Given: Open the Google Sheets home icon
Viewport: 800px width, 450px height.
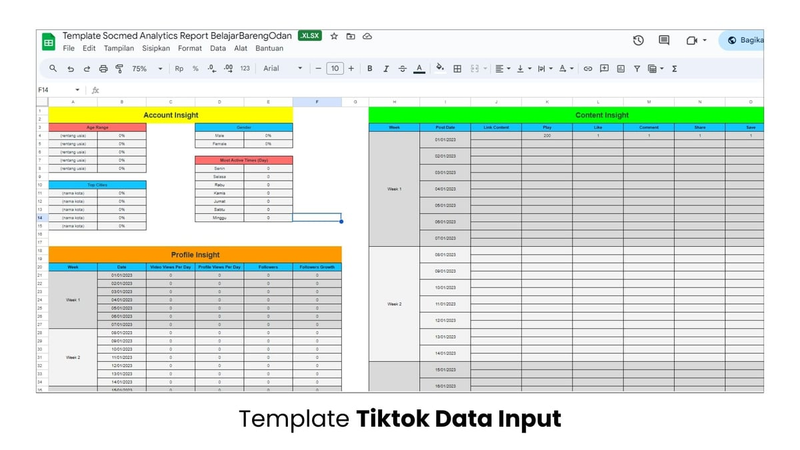Looking at the screenshot, I should coord(48,42).
